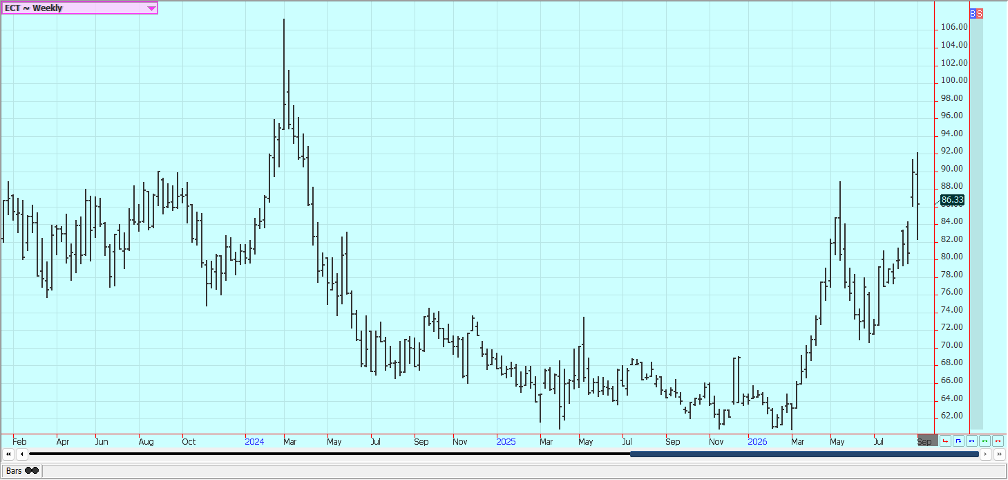Click the ECT ~ Weekly chart title bar

[79, 8]
